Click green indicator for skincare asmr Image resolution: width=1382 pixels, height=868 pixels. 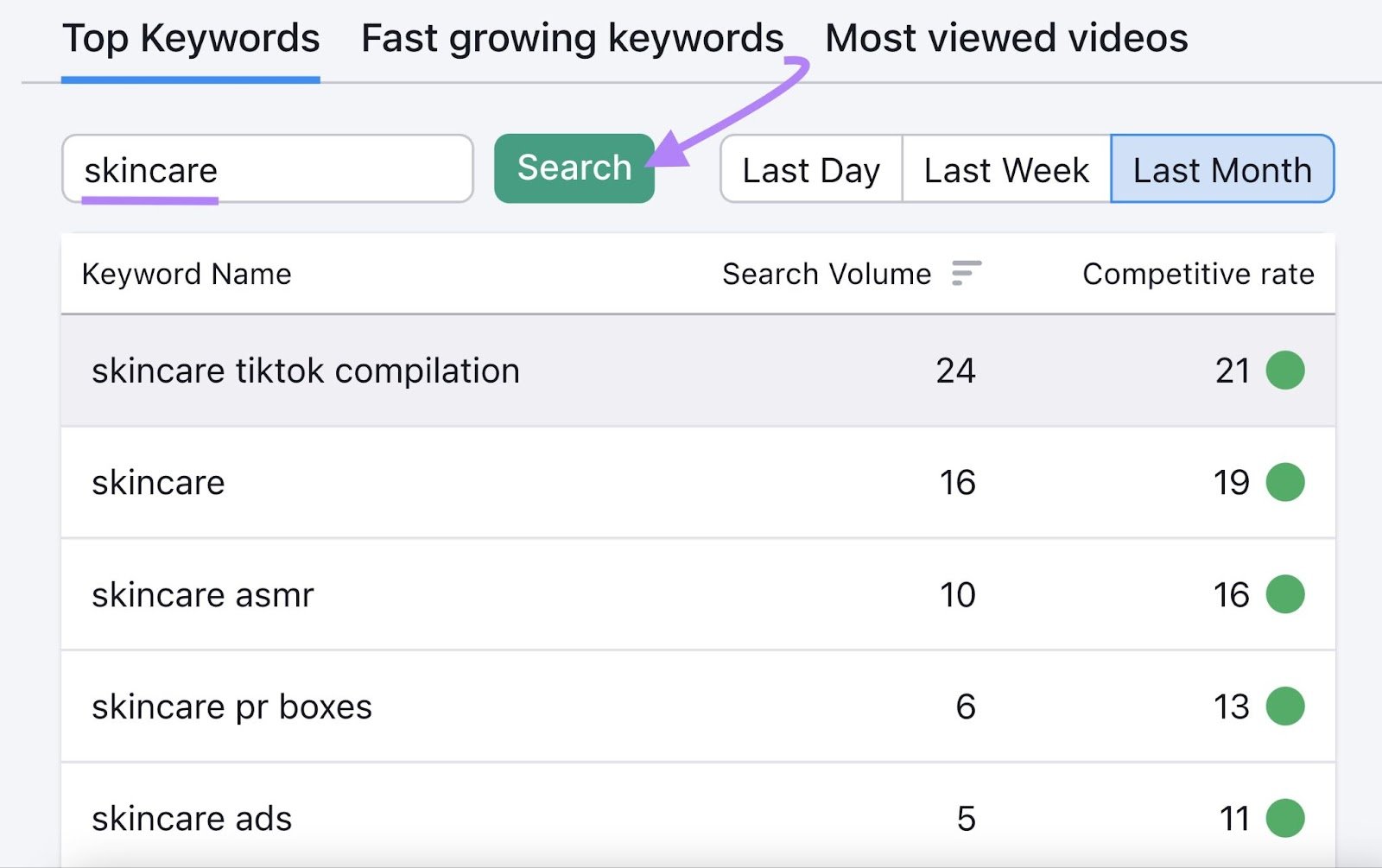(1284, 594)
